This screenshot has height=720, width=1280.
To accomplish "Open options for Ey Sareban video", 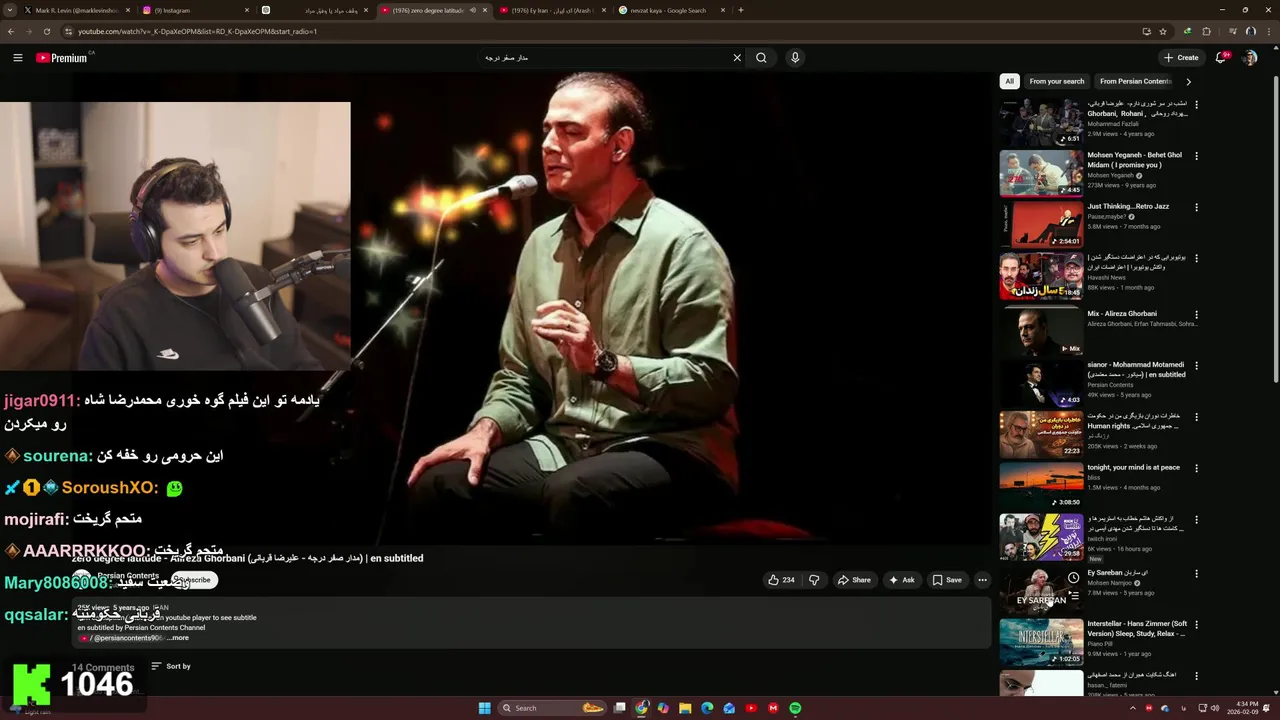I will (1196, 573).
